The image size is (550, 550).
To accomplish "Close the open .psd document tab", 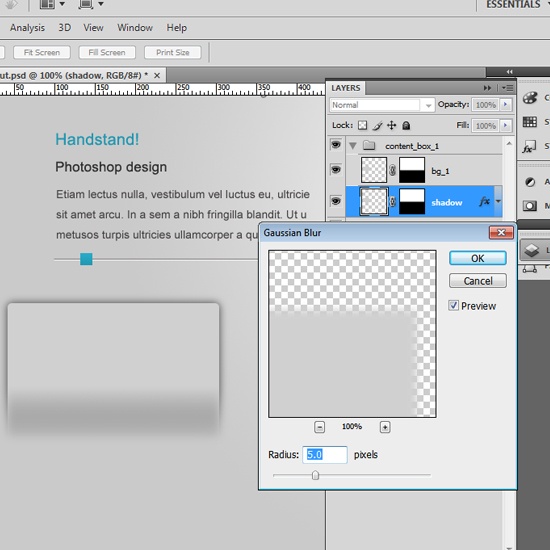I will point(157,75).
